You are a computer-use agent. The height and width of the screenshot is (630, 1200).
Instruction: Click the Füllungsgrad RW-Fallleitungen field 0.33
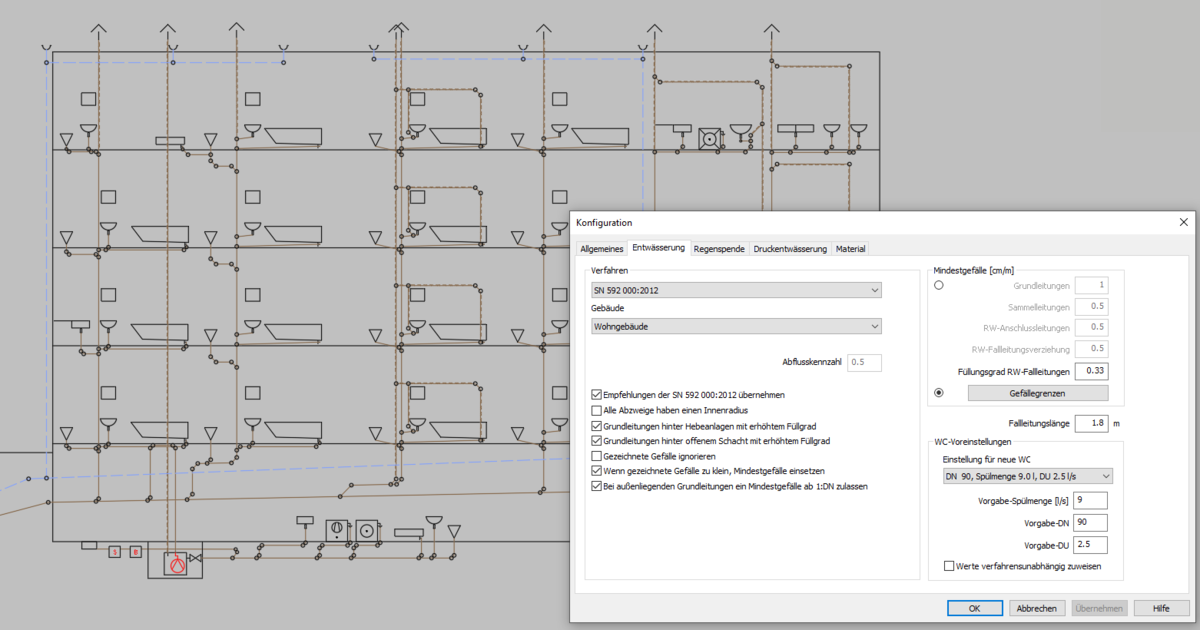(x=1091, y=371)
